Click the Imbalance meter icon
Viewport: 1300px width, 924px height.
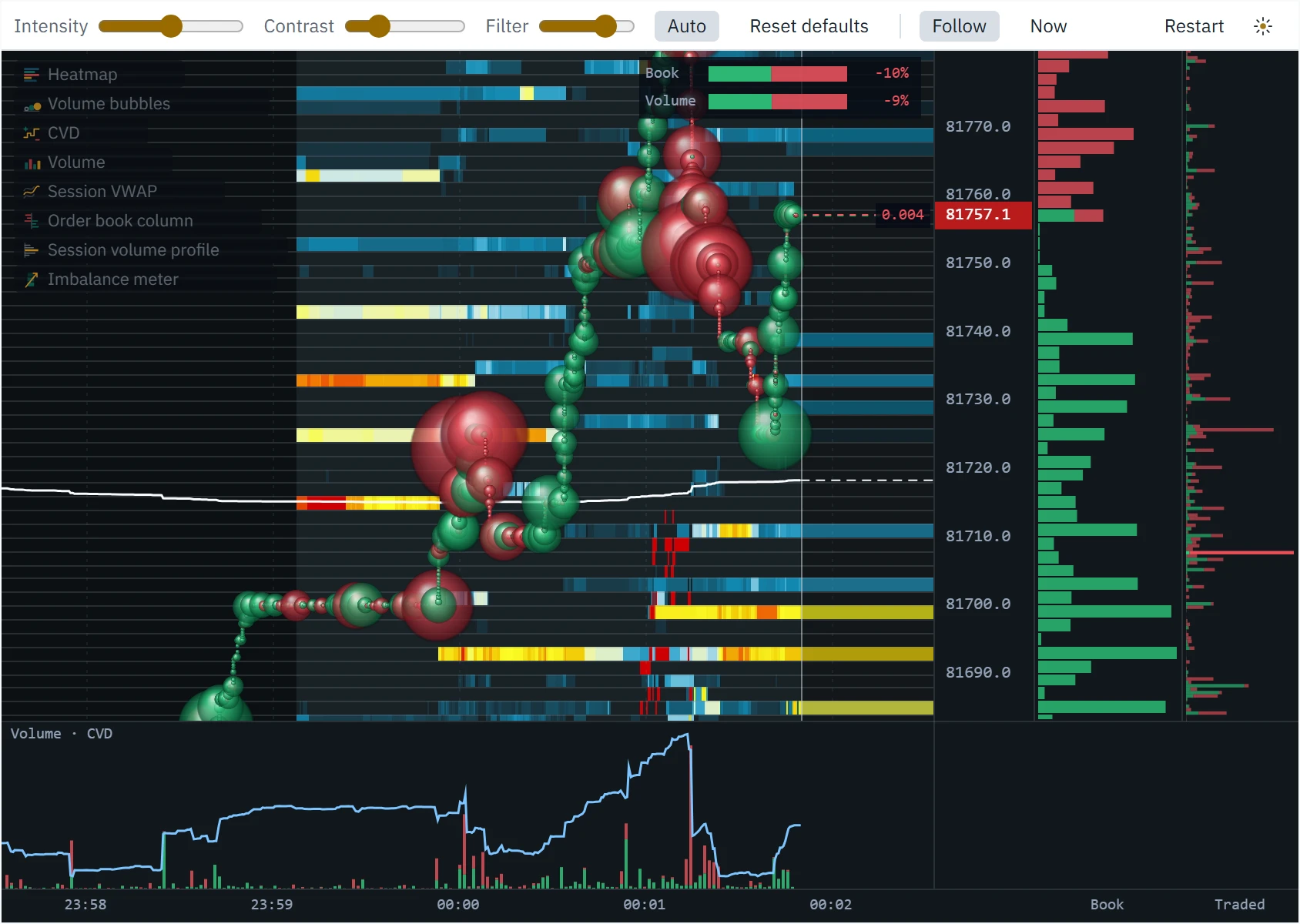pos(32,280)
